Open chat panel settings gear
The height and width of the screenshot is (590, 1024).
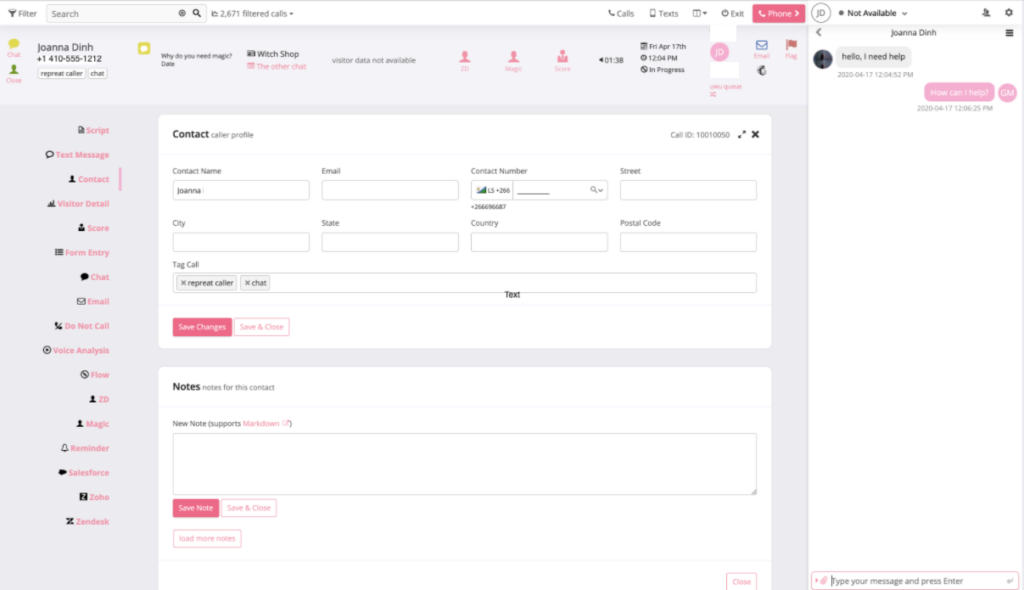[x=1008, y=13]
